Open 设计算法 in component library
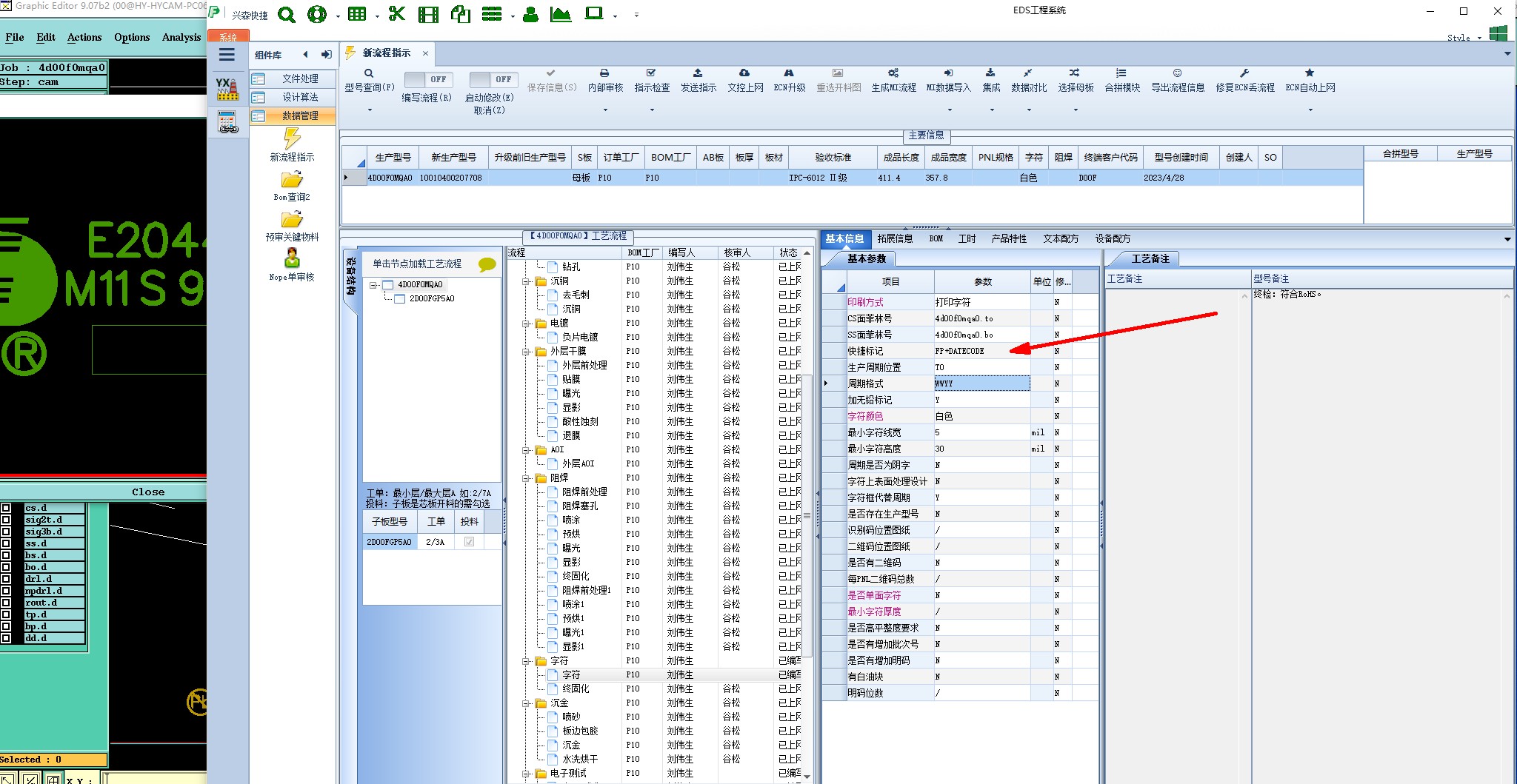Screen dimensions: 1517x784 click(292, 97)
